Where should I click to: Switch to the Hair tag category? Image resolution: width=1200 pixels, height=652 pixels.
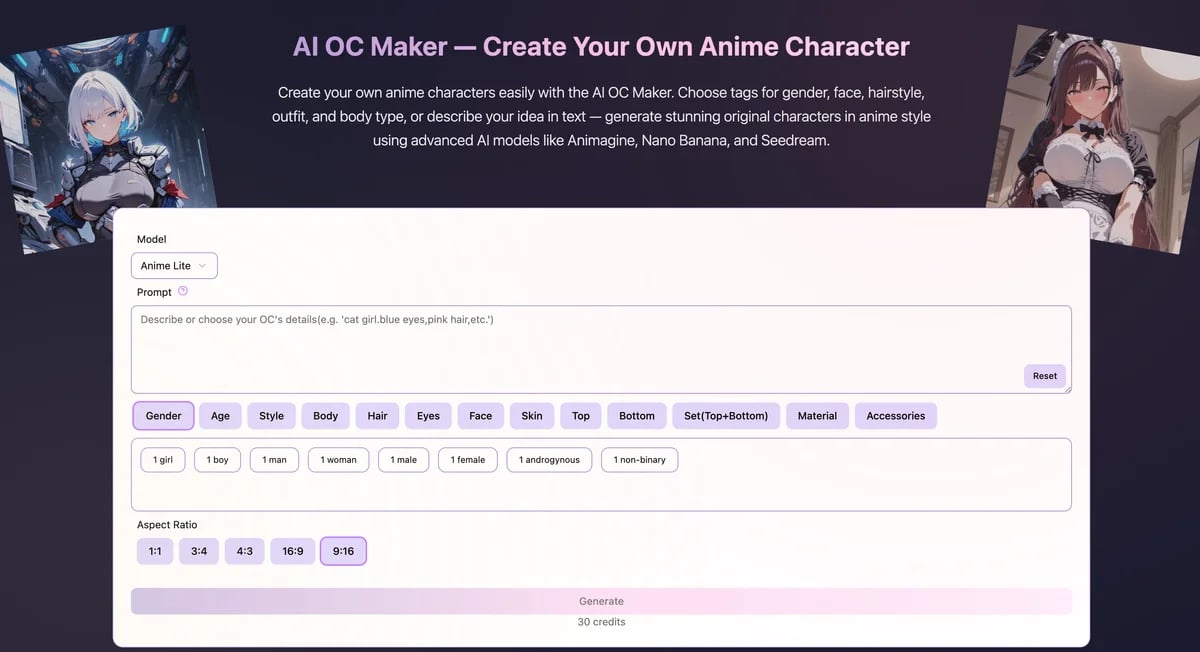pyautogui.click(x=377, y=415)
